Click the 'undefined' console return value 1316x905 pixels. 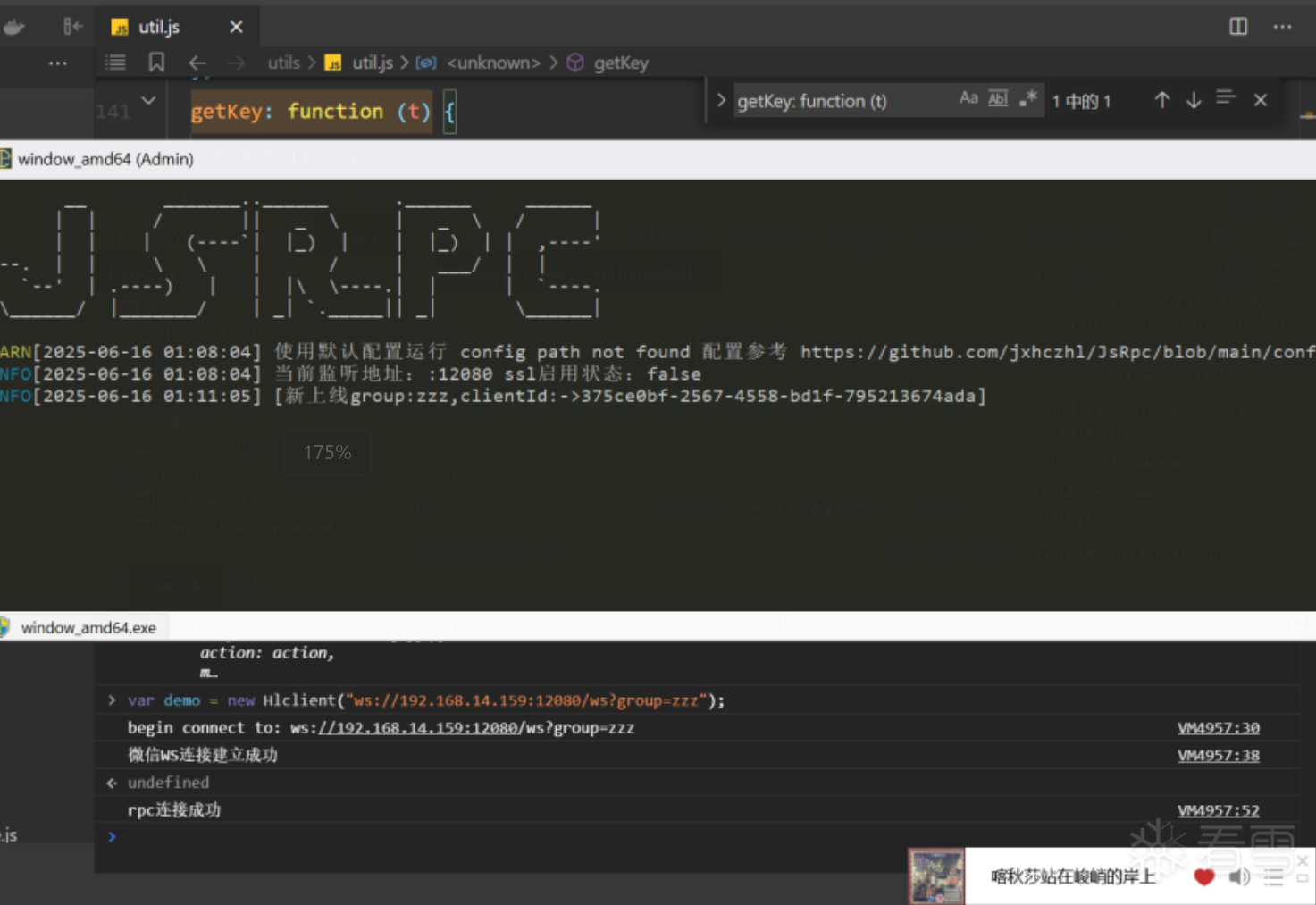(x=168, y=783)
